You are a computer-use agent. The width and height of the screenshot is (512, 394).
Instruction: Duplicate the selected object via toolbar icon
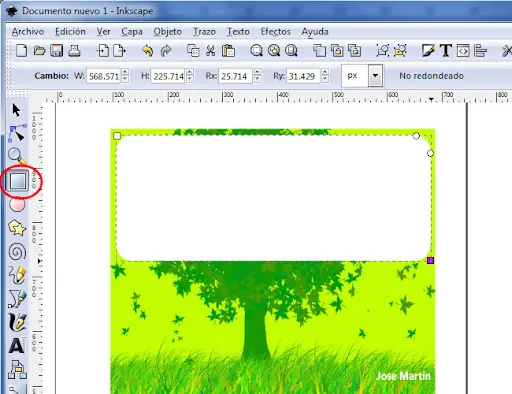point(319,51)
